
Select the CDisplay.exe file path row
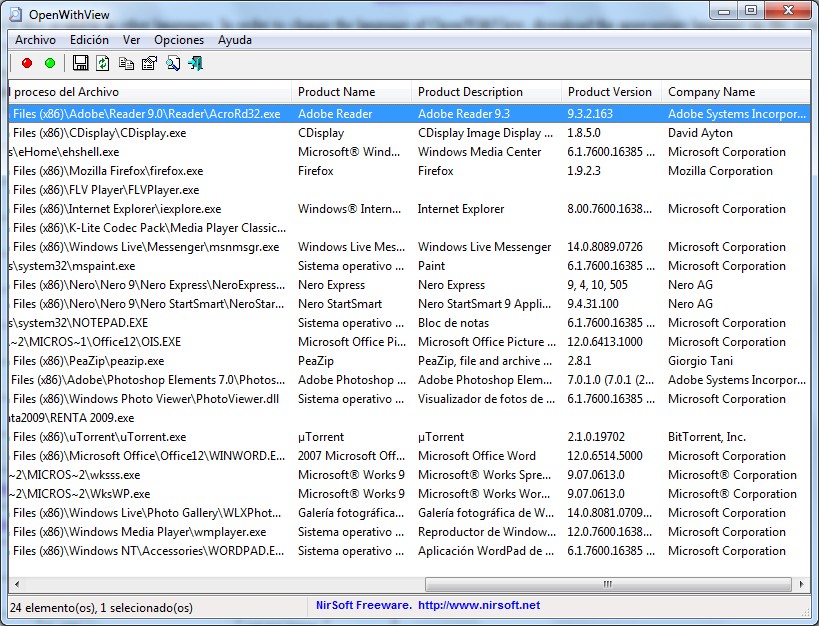pyautogui.click(x=409, y=133)
